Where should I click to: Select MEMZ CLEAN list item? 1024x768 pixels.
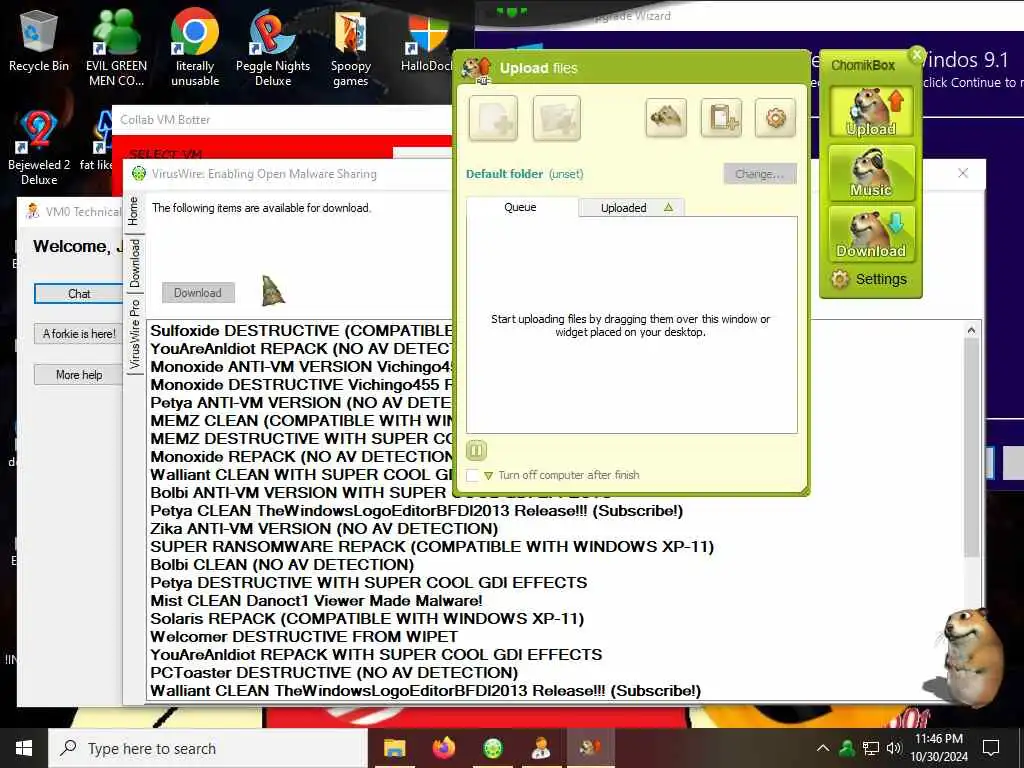coord(301,421)
